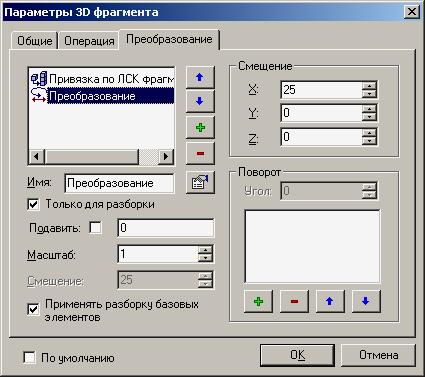Open properties icon next to Имя field
Screen dimensions: 425x377
click(x=200, y=182)
